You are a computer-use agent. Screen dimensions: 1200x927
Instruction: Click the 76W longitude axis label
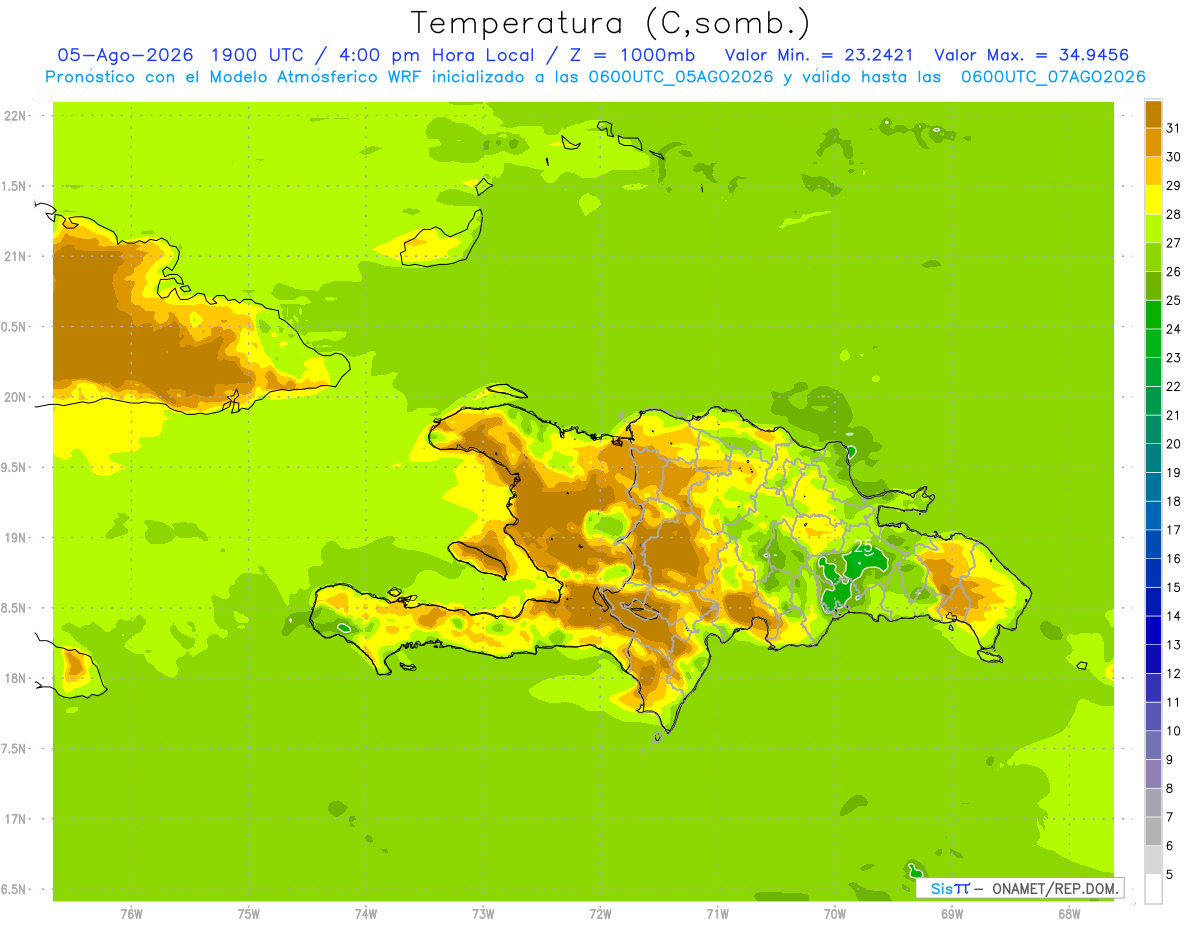(131, 914)
